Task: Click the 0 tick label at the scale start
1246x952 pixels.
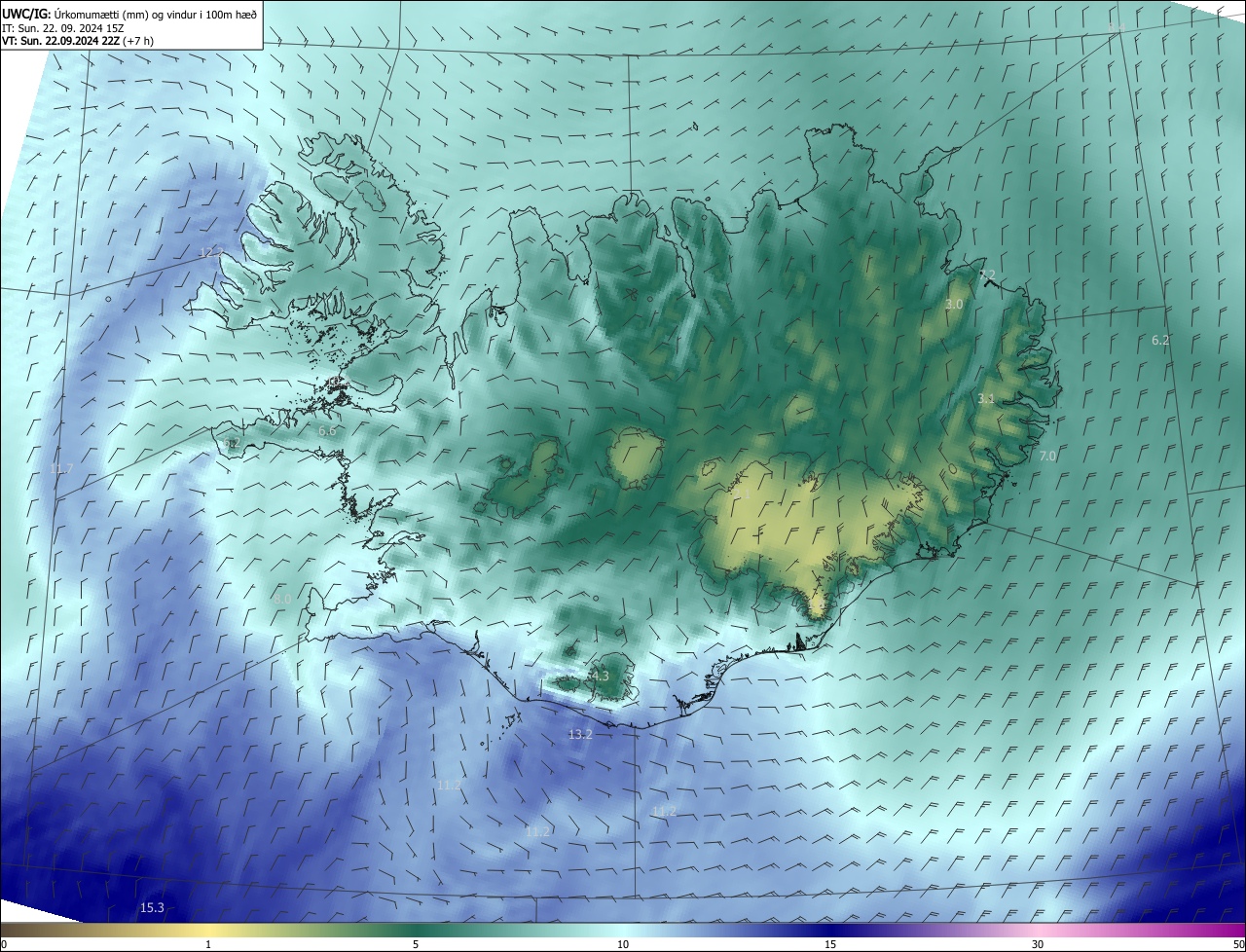Action: (4, 944)
